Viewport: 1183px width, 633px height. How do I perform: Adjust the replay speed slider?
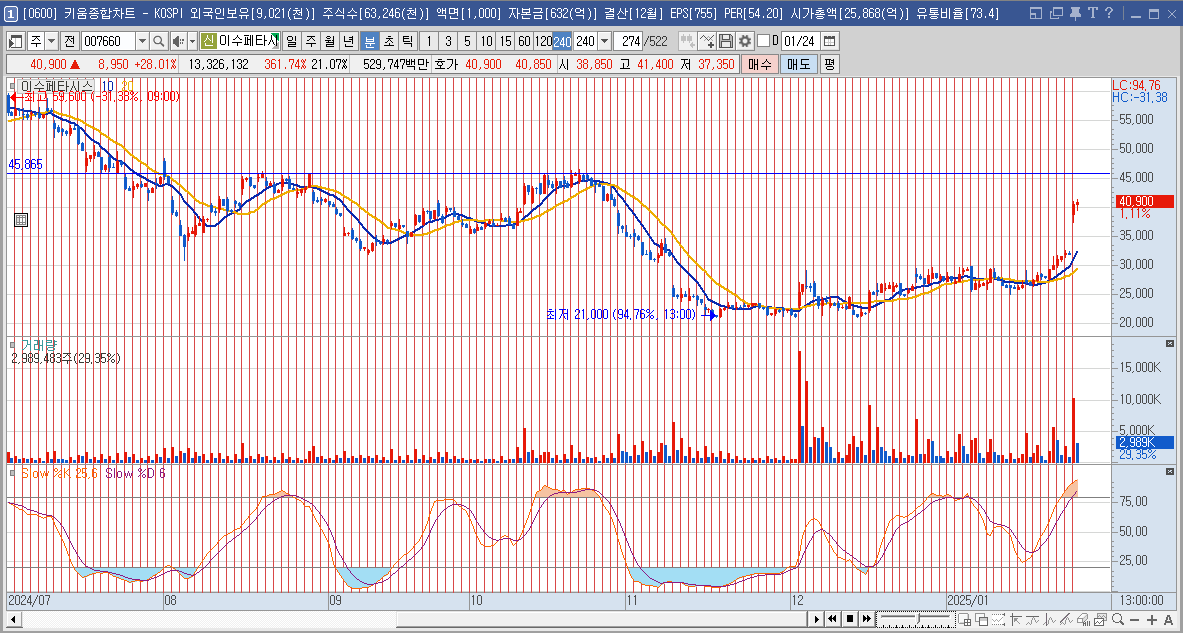(x=915, y=619)
